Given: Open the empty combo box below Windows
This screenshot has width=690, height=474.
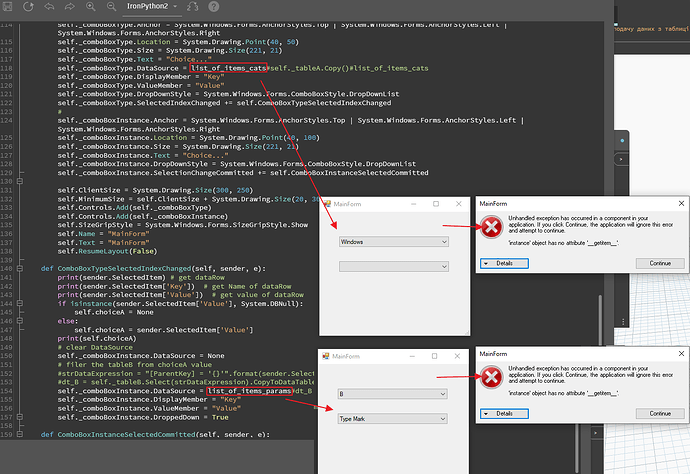Looking at the screenshot, I should pyautogui.click(x=394, y=266).
